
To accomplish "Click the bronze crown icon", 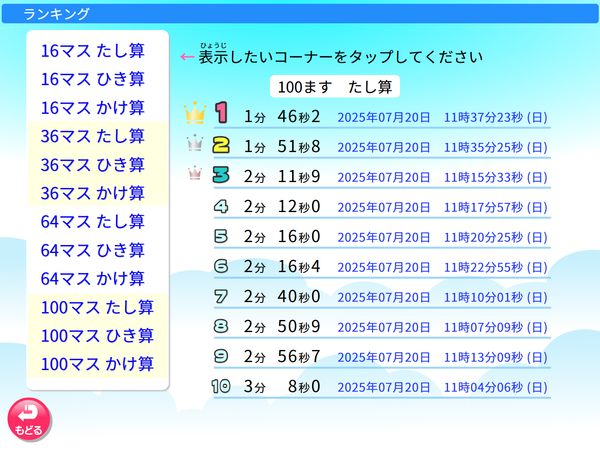I will click(x=195, y=173).
